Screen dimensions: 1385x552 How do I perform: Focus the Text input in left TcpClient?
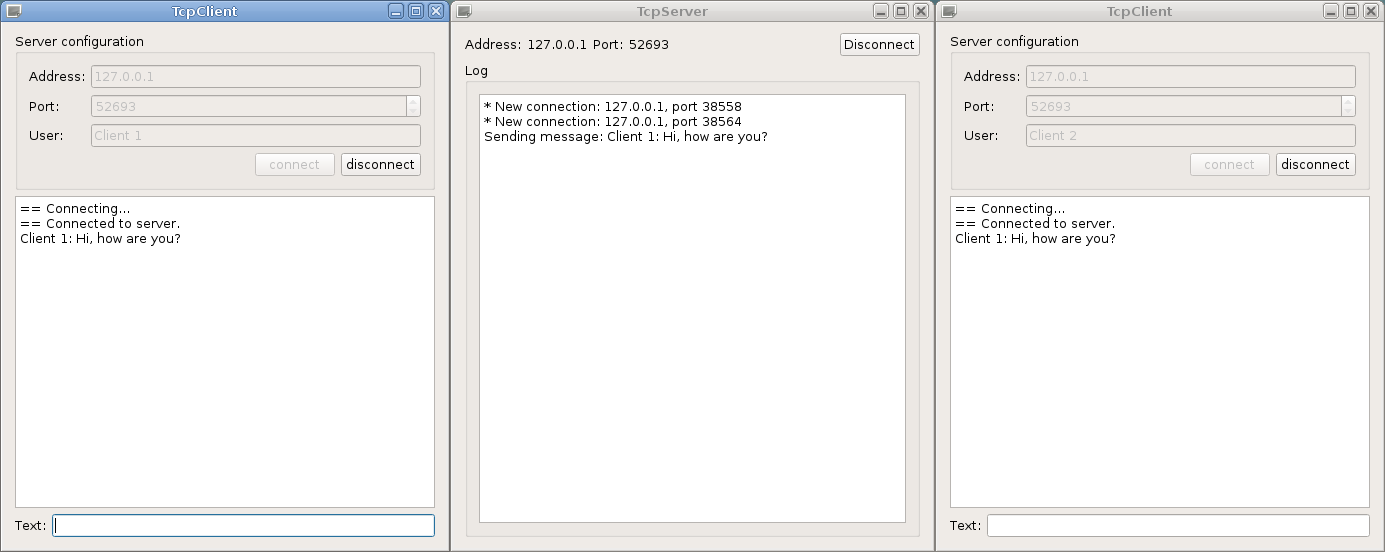click(243, 525)
